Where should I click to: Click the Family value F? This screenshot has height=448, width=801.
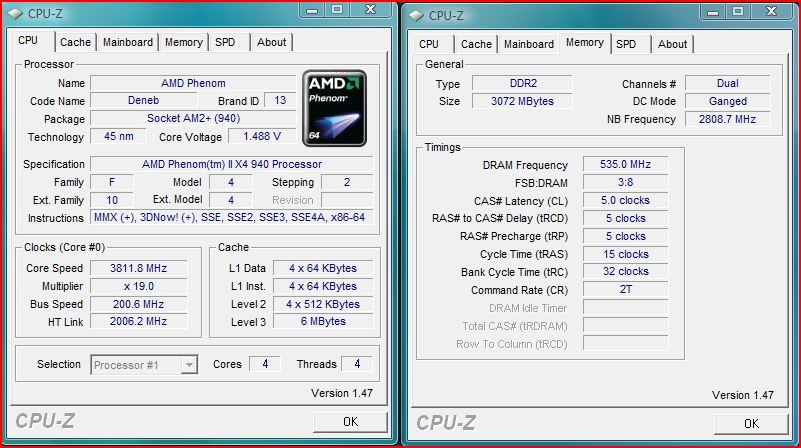pos(112,182)
